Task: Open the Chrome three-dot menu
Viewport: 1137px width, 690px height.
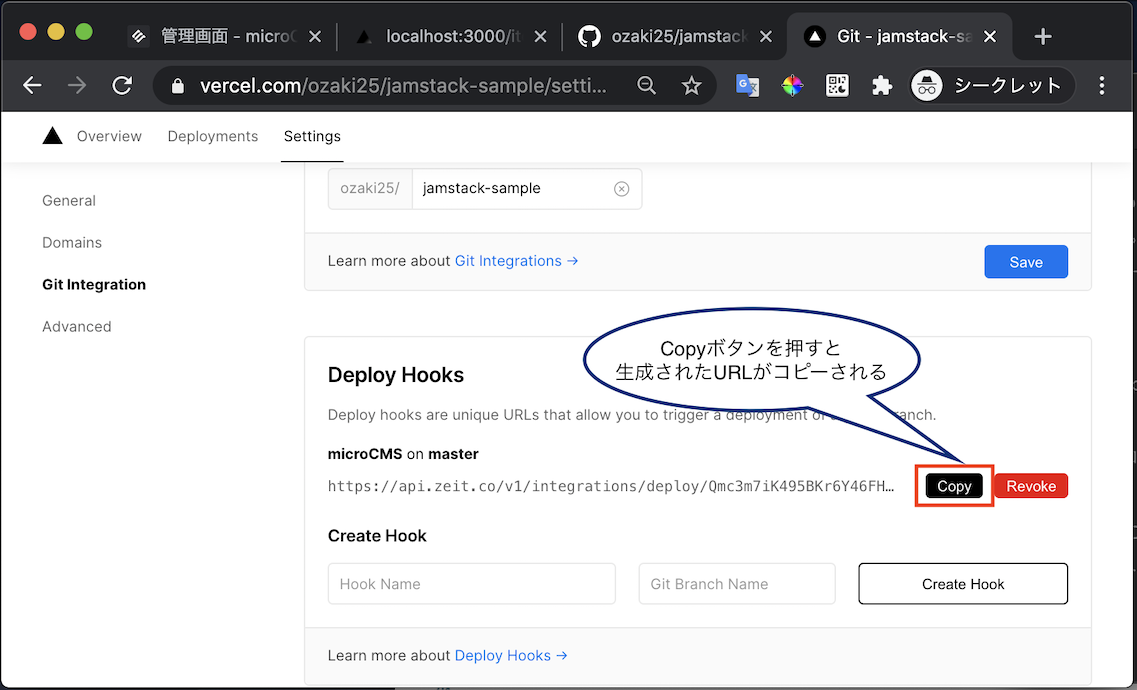Action: click(1101, 86)
